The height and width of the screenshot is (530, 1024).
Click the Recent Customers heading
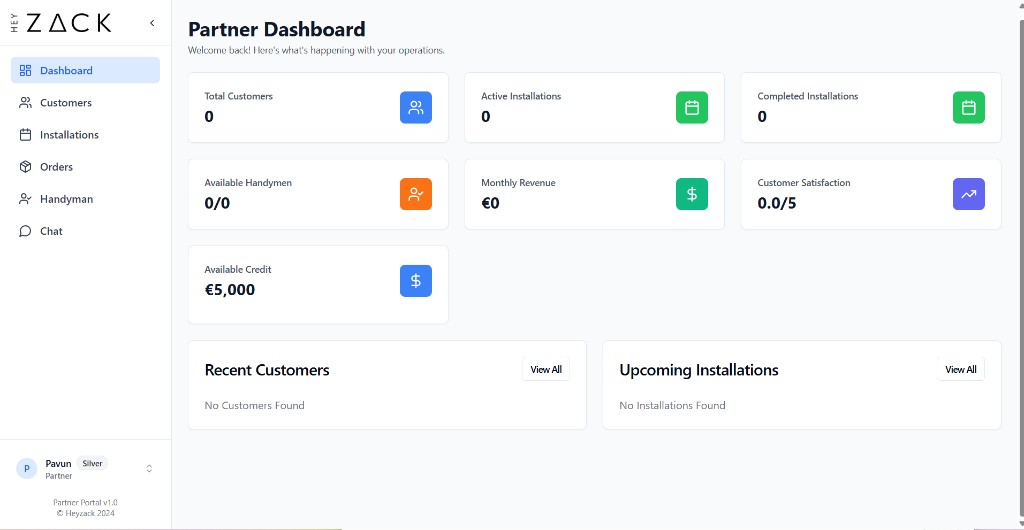tap(267, 370)
